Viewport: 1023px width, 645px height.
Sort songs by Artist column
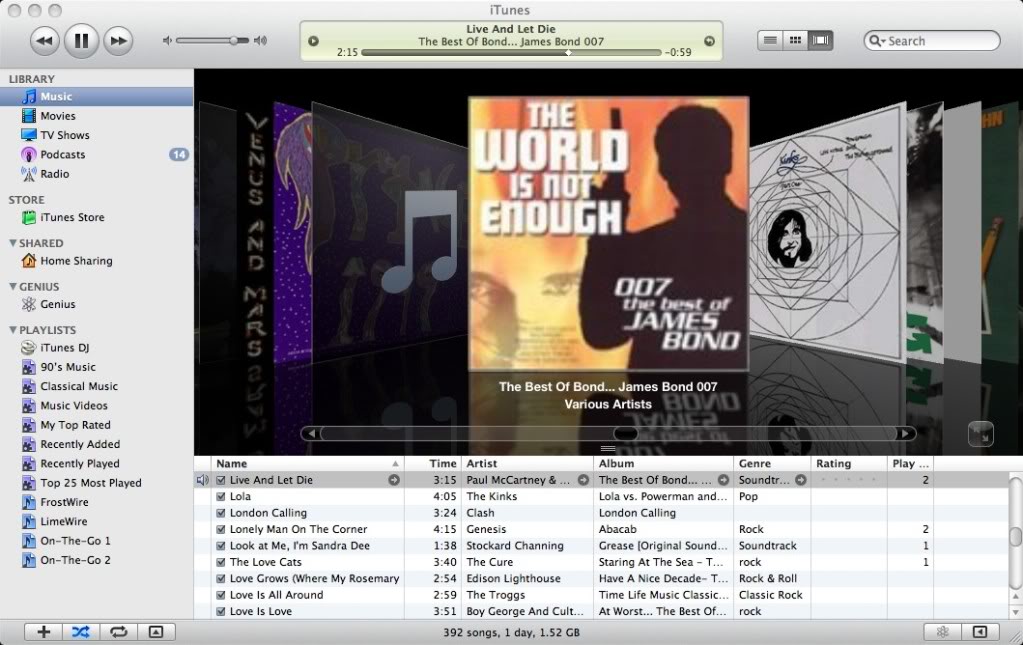[527, 464]
